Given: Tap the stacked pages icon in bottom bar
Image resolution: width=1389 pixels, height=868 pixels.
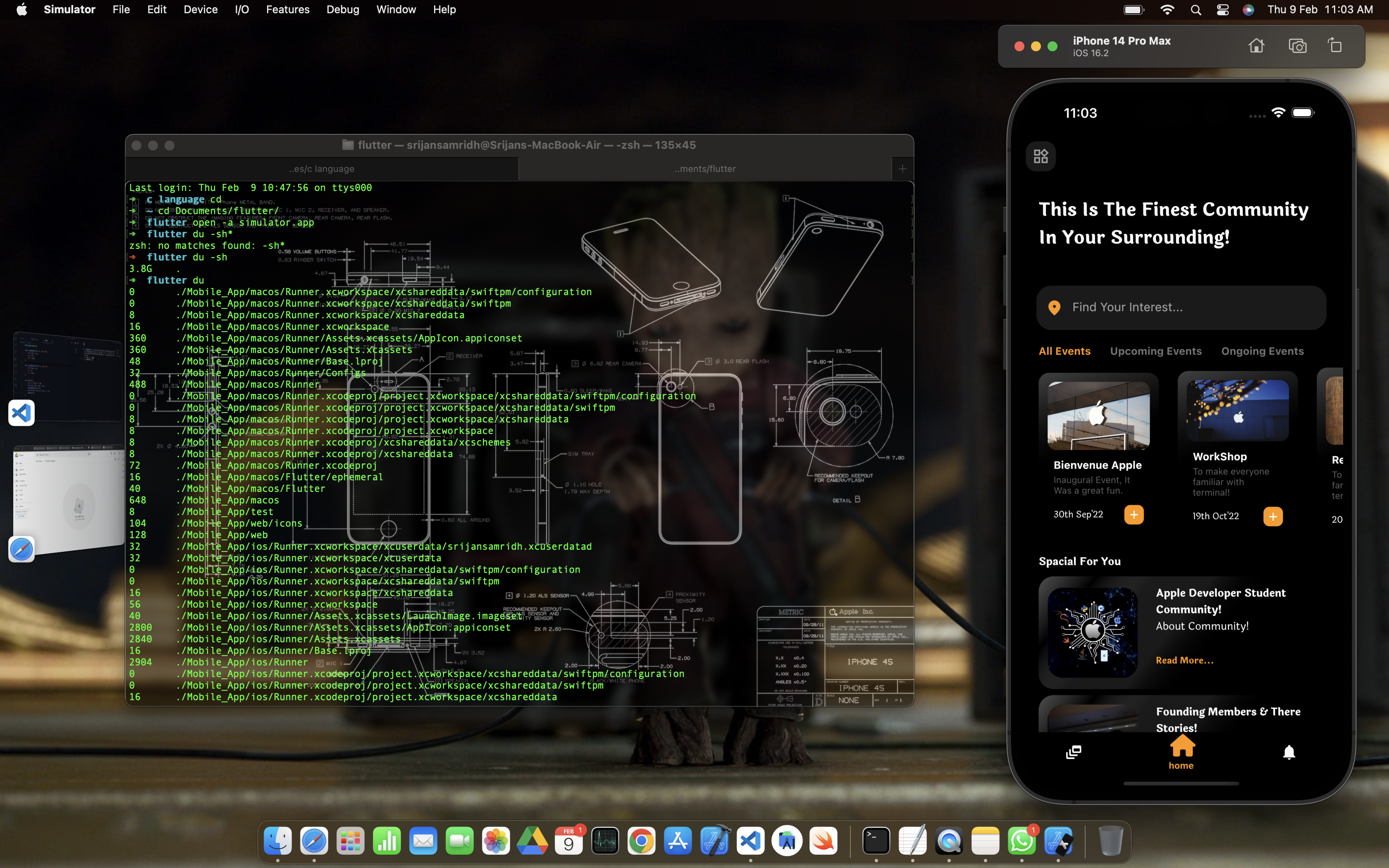Looking at the screenshot, I should tap(1073, 752).
